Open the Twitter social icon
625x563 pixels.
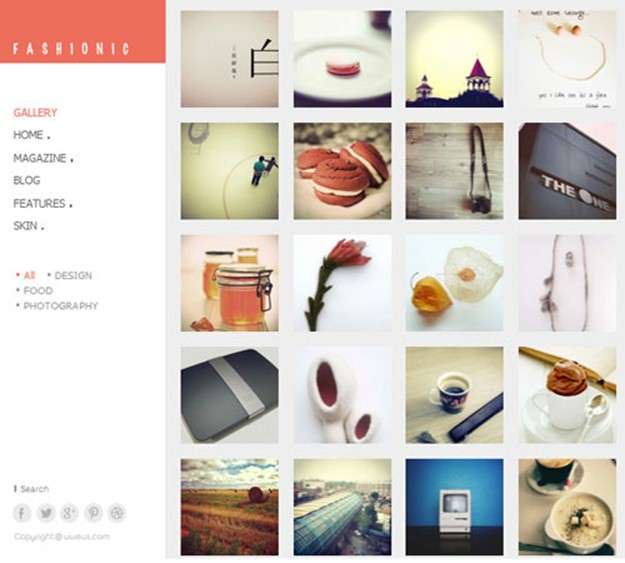tap(46, 512)
